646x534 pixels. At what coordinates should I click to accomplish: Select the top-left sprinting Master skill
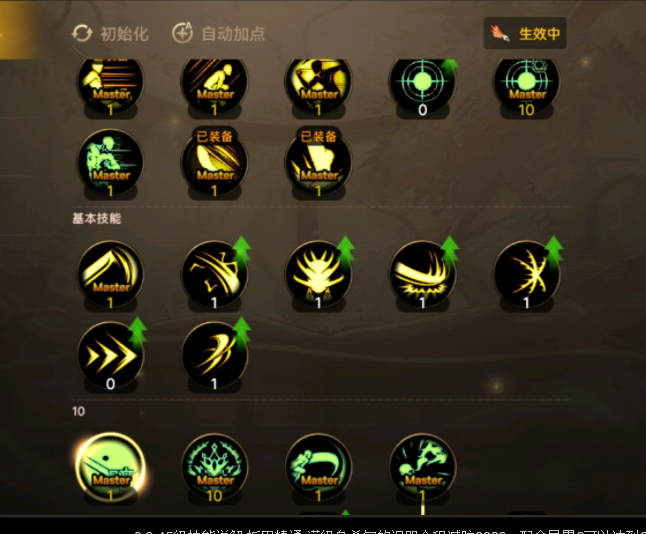[x=110, y=84]
